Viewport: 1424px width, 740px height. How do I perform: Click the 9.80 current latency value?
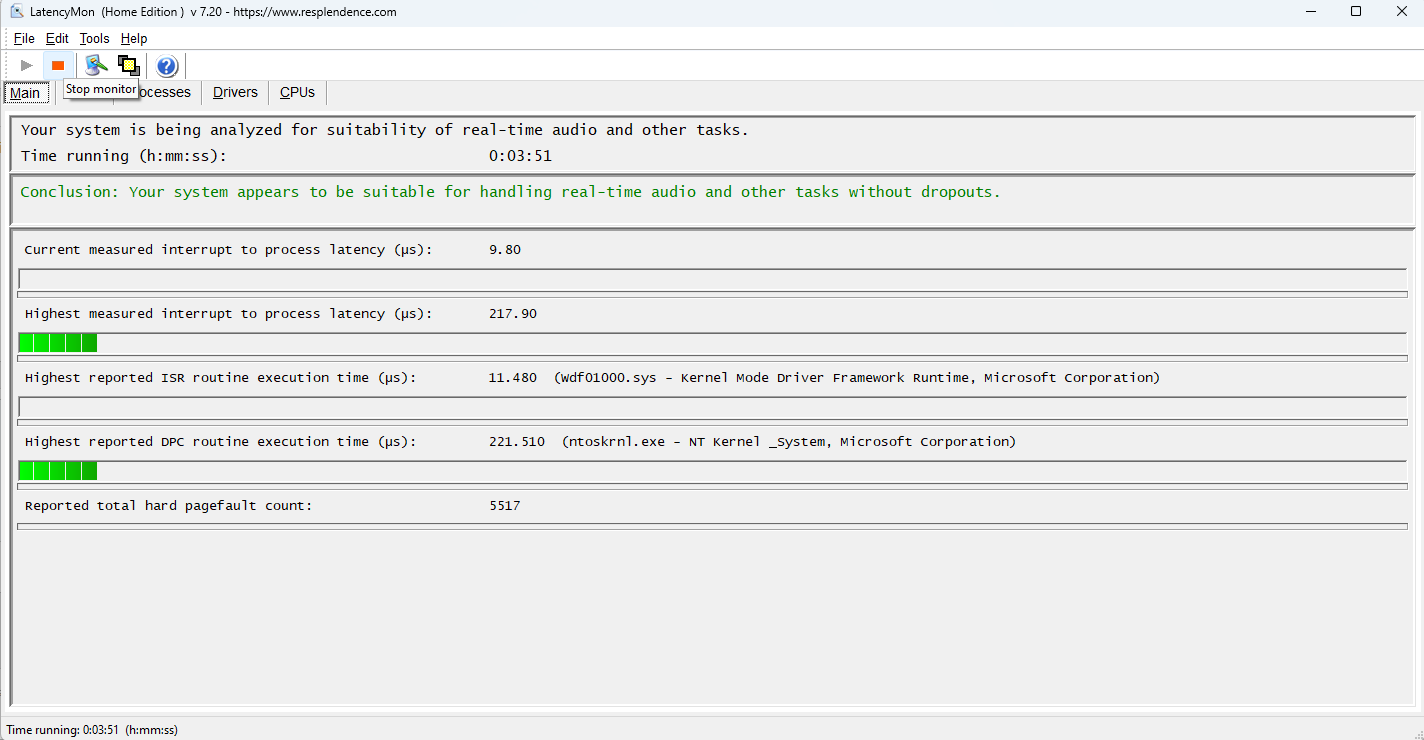(x=505, y=250)
